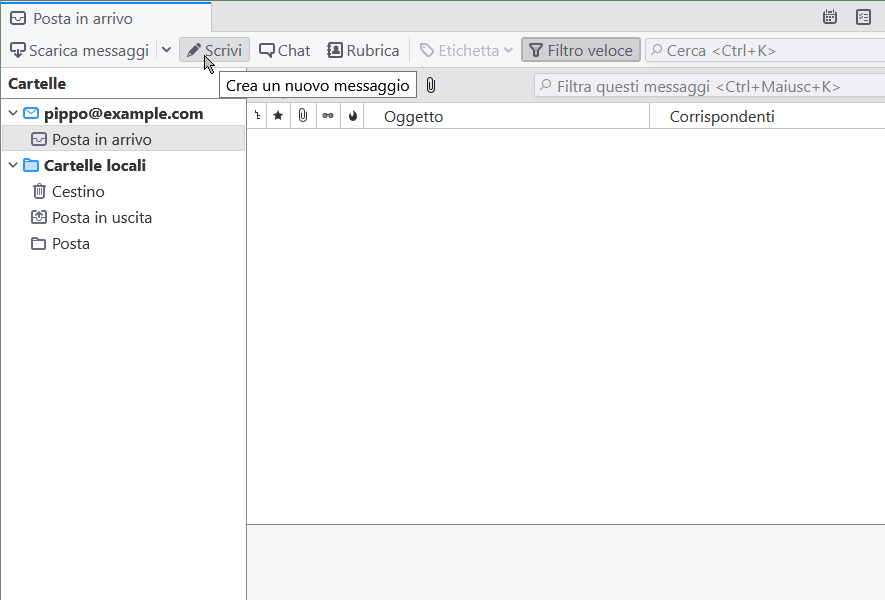
Task: Click the Filtra questi messaggi field
Action: 709,86
